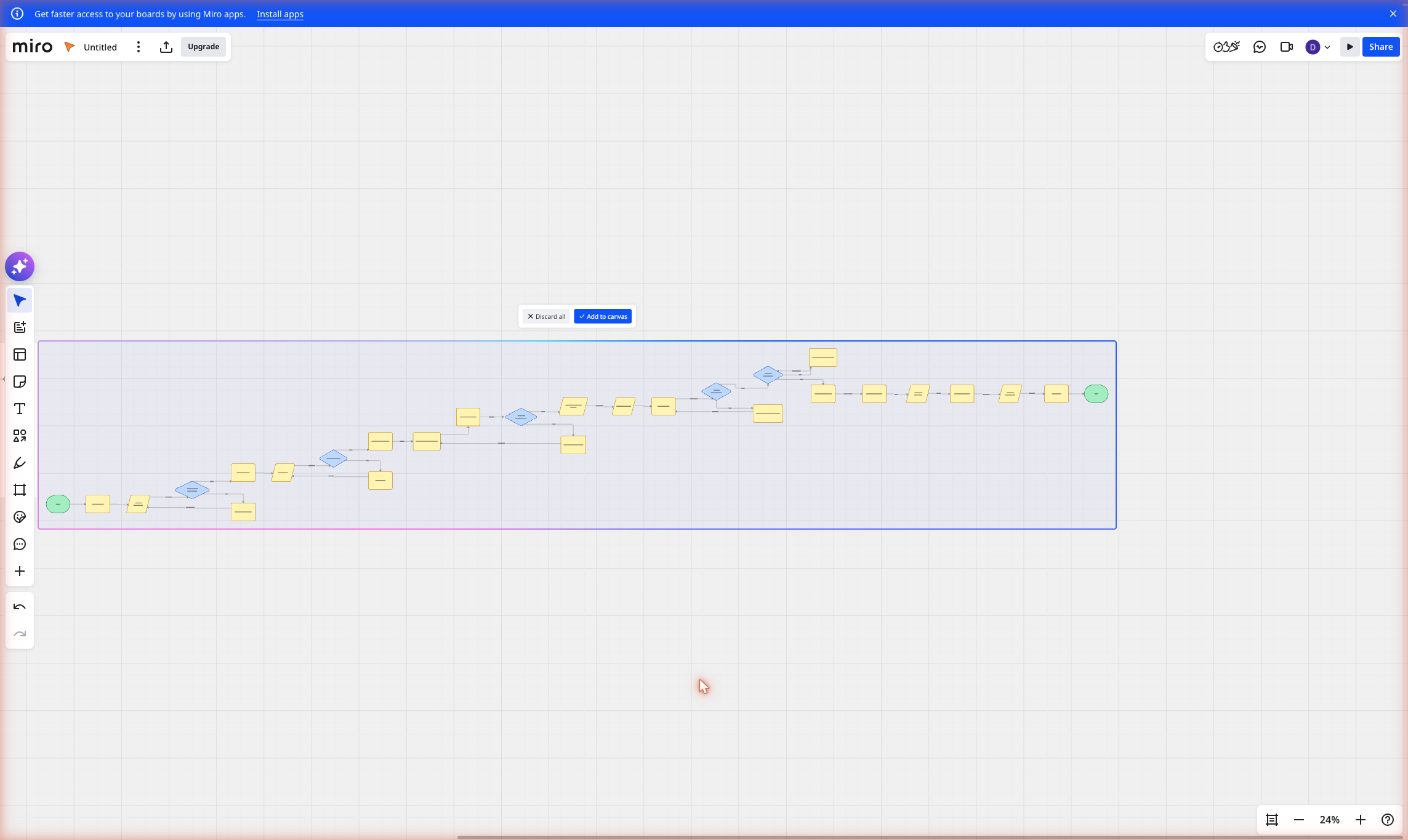Click the green end node of flowchart

(1096, 394)
